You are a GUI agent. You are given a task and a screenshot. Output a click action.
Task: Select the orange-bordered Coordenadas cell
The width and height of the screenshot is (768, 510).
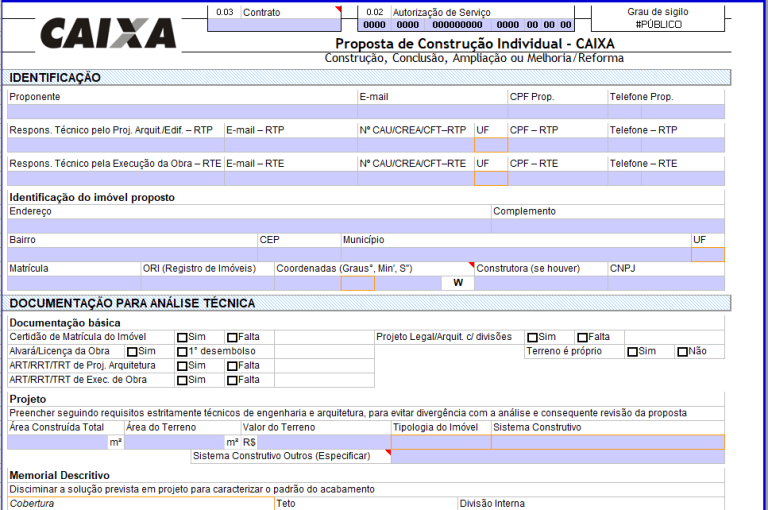[x=358, y=283]
